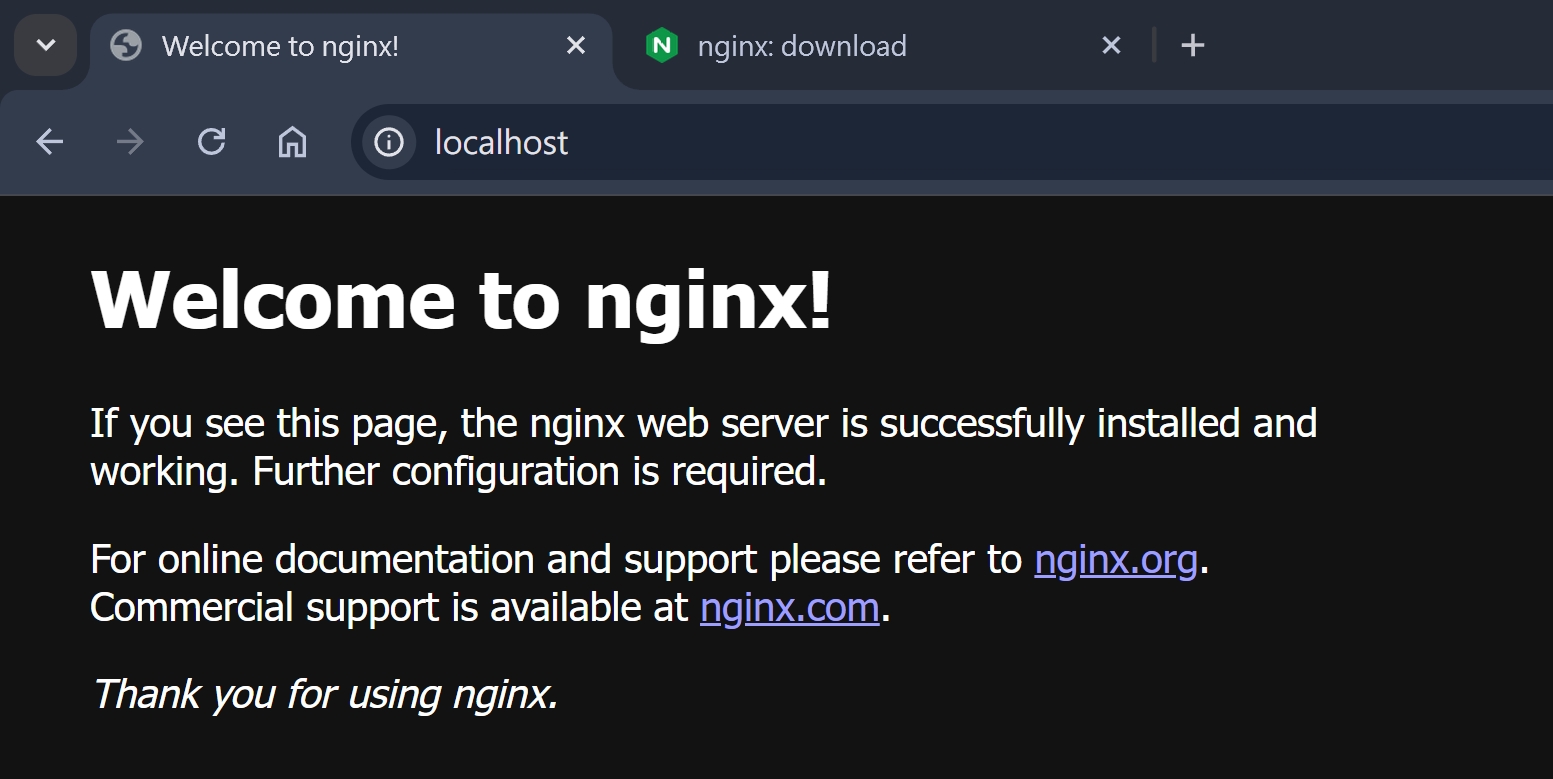Click the forward navigation arrow
This screenshot has width=1553, height=779.
pyautogui.click(x=130, y=142)
